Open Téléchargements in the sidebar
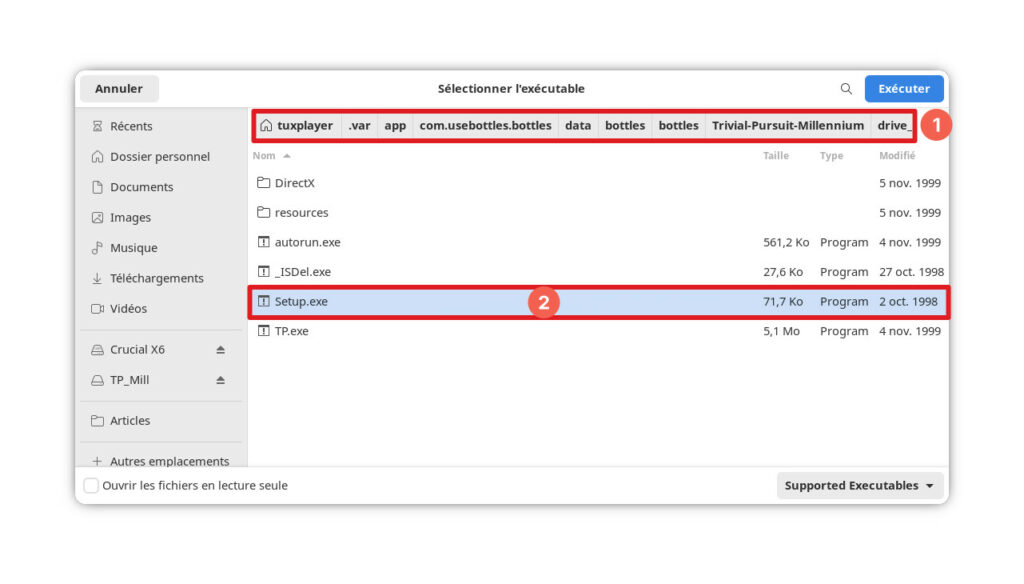This screenshot has height=584, width=1024. coord(156,278)
